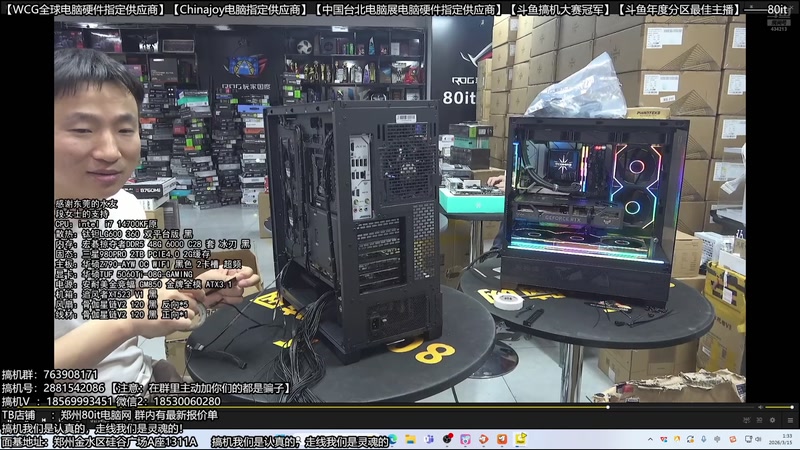Open File Explorer folder icon in taskbar

pyautogui.click(x=410, y=439)
